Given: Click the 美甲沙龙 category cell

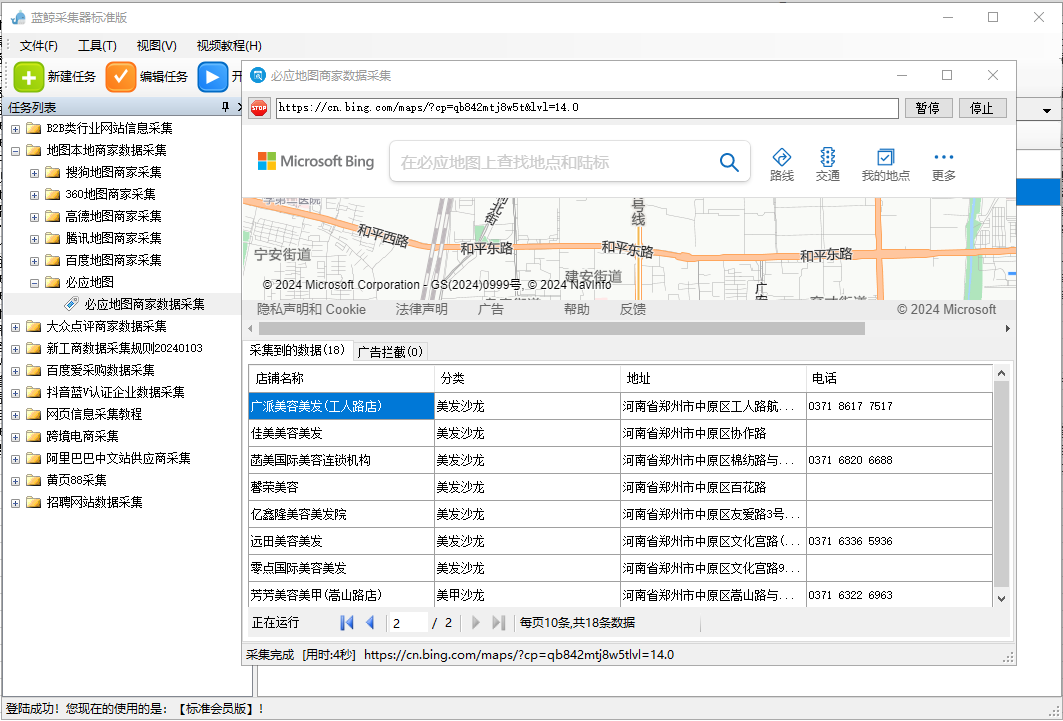Looking at the screenshot, I should [x=527, y=595].
